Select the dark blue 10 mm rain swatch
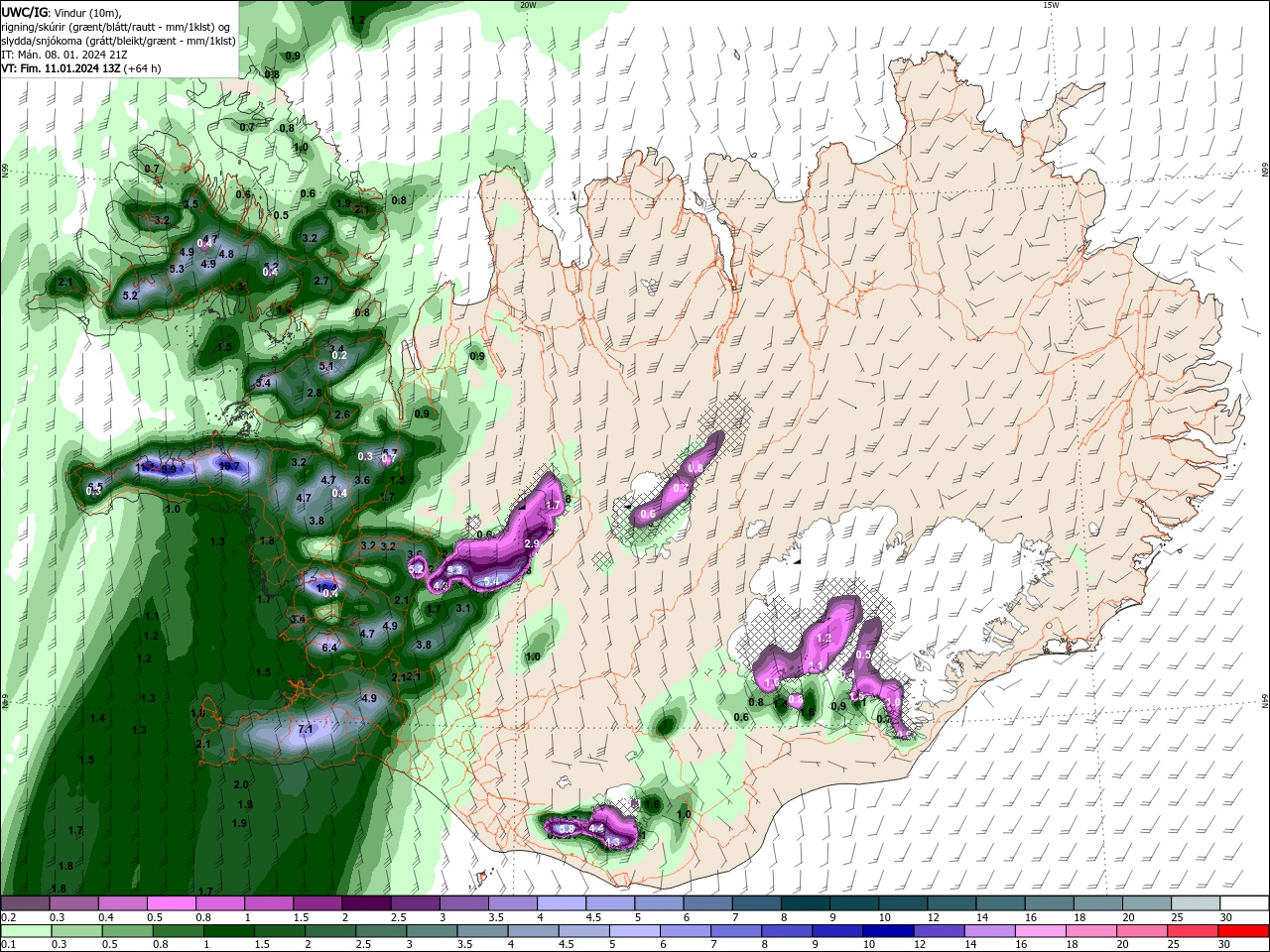1270x952 pixels. coord(887,931)
